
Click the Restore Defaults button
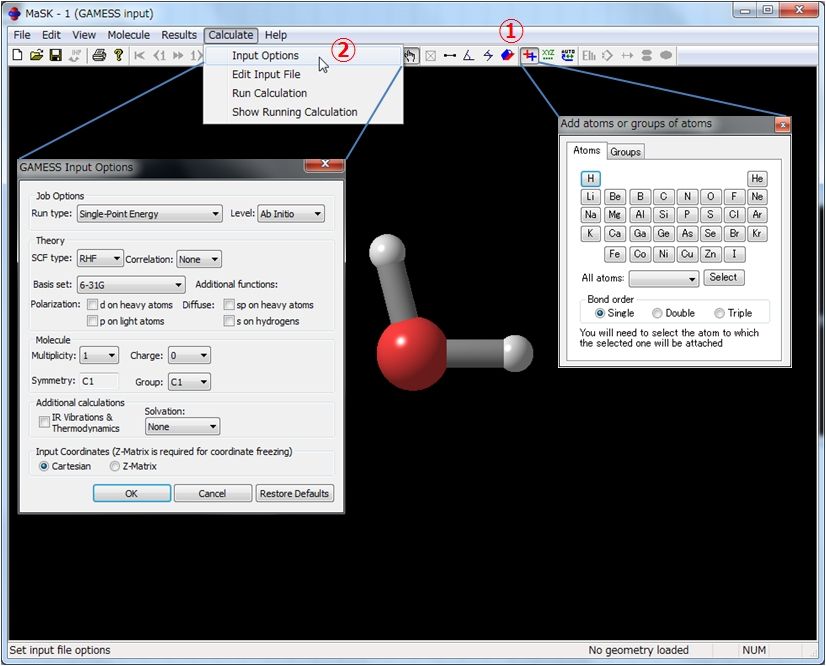point(294,493)
